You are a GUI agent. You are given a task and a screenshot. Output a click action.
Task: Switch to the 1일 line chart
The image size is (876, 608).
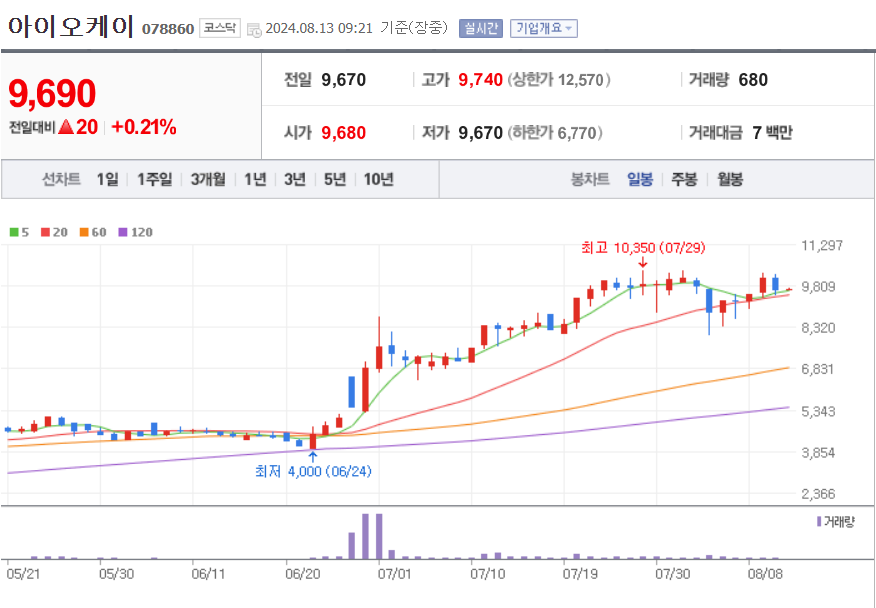(107, 180)
